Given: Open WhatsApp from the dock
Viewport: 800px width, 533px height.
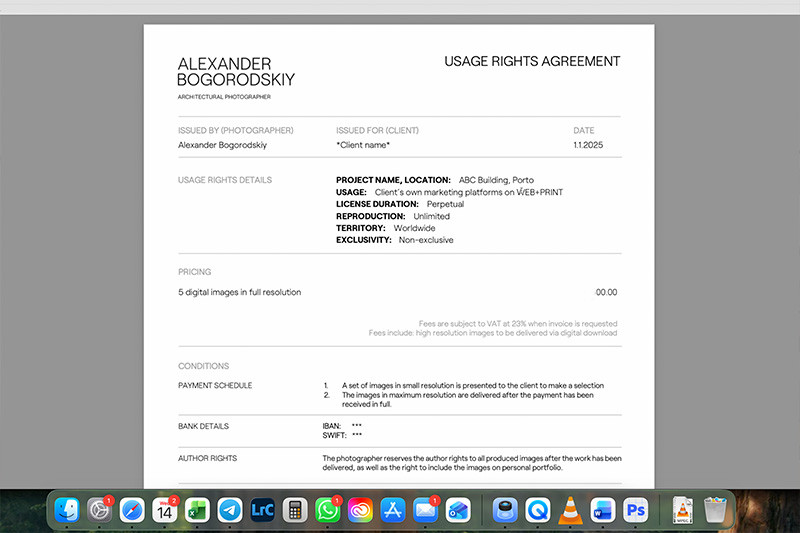Looking at the screenshot, I should pyautogui.click(x=328, y=511).
